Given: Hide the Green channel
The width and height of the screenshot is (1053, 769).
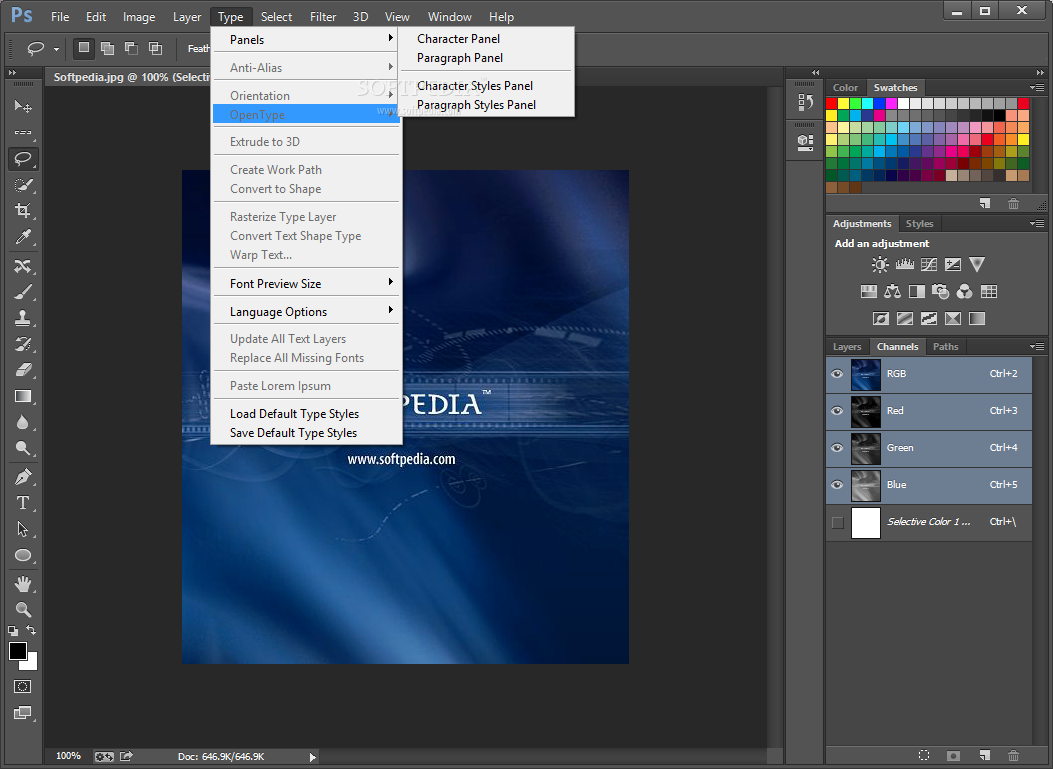Looking at the screenshot, I should tap(837, 448).
